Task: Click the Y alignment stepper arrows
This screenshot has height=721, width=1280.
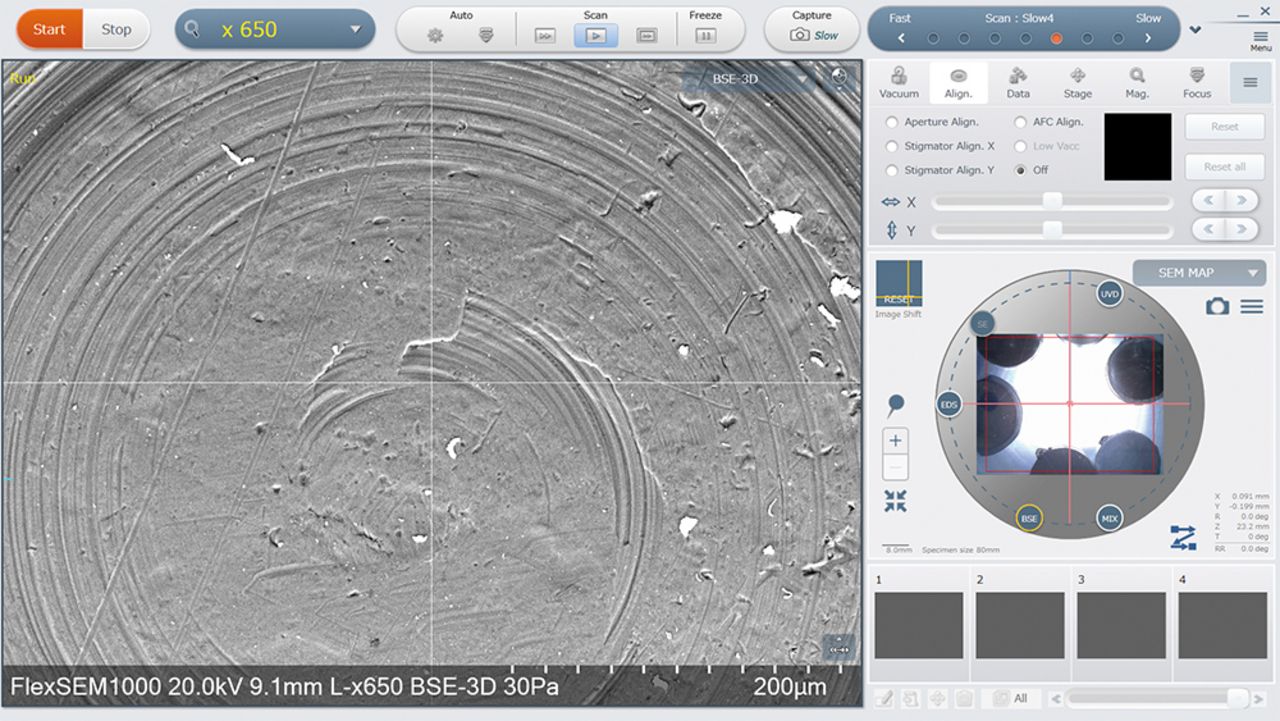Action: tap(1225, 230)
